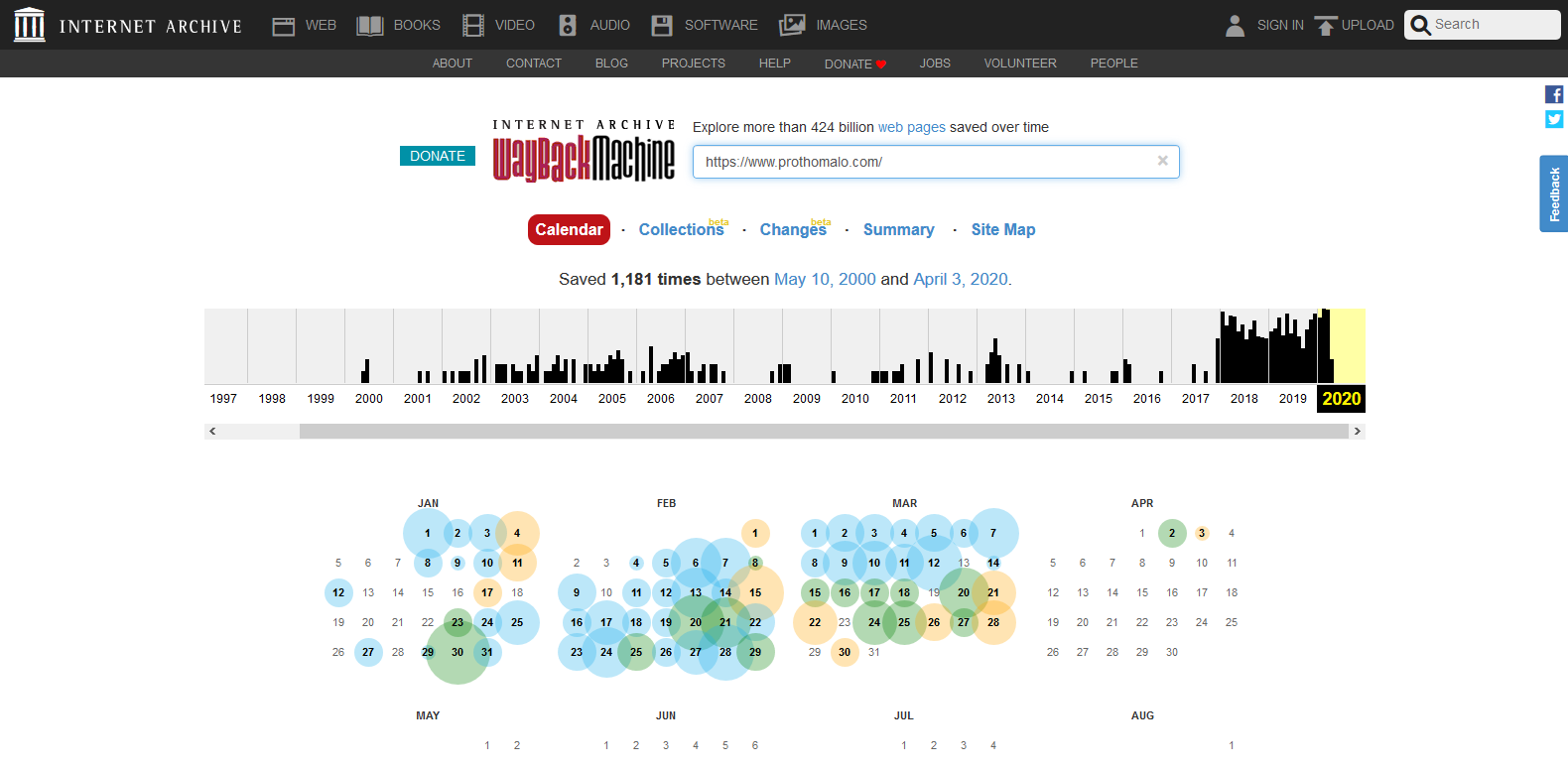Open the February 1 snapshot
Viewport: 1568px width, 770px height.
[755, 533]
